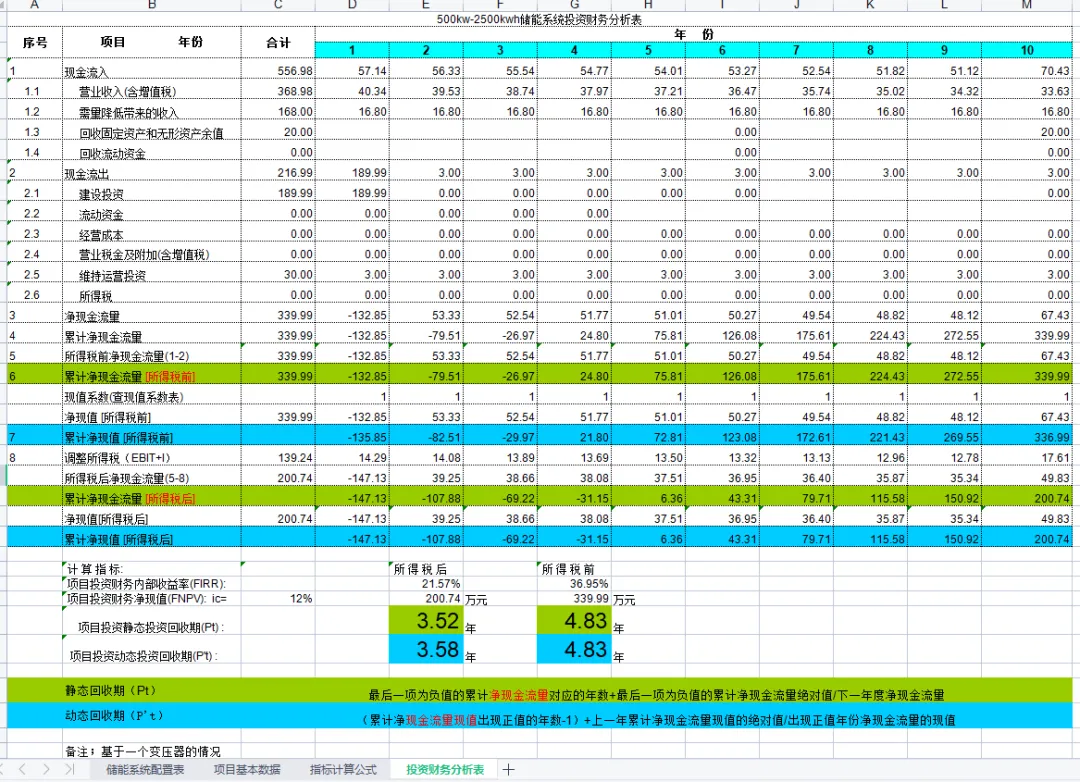Select the title cell 500kw-2500kwh储能系统投资财务分析表
Screen dimensions: 1080x782
point(539,19)
